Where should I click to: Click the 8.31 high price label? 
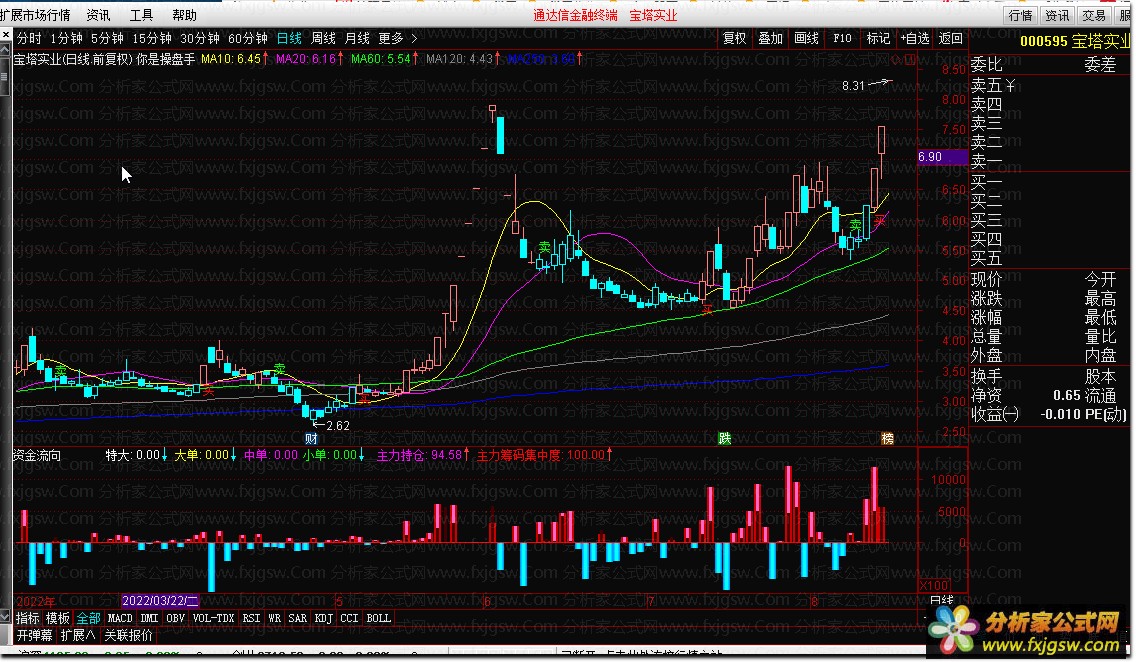point(853,85)
